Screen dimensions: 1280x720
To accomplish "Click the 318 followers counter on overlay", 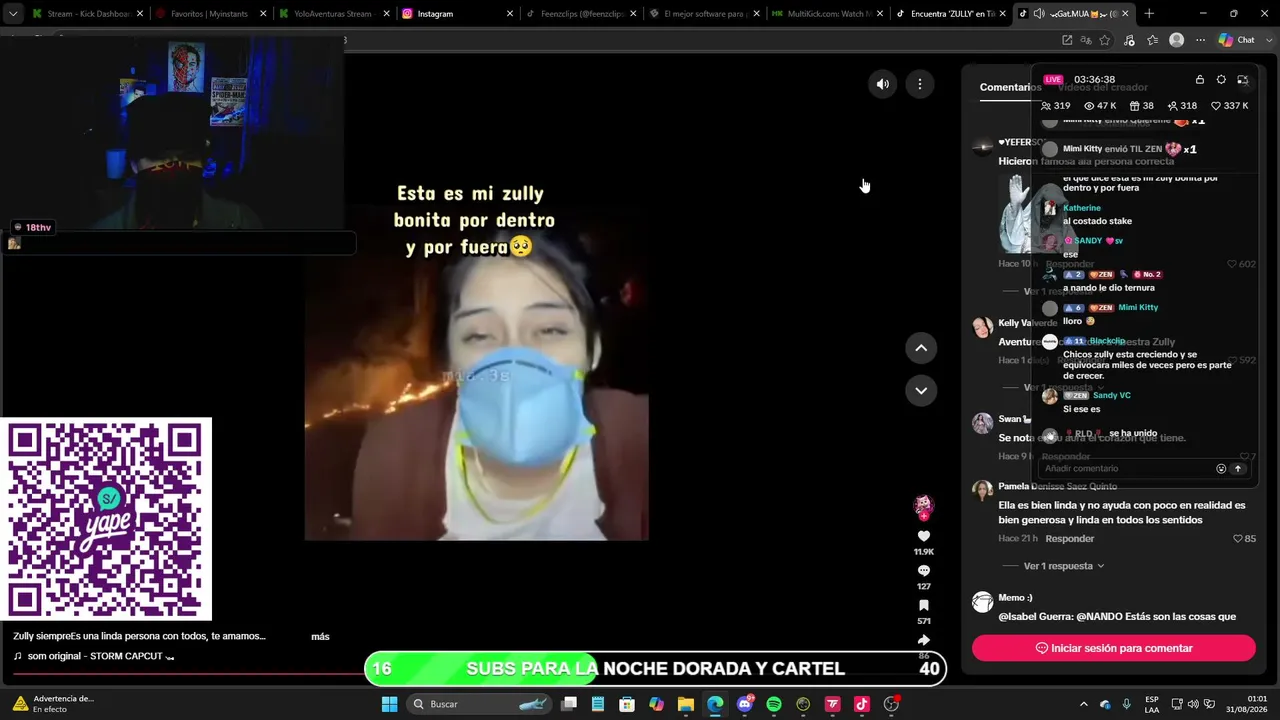I will (x=1182, y=106).
